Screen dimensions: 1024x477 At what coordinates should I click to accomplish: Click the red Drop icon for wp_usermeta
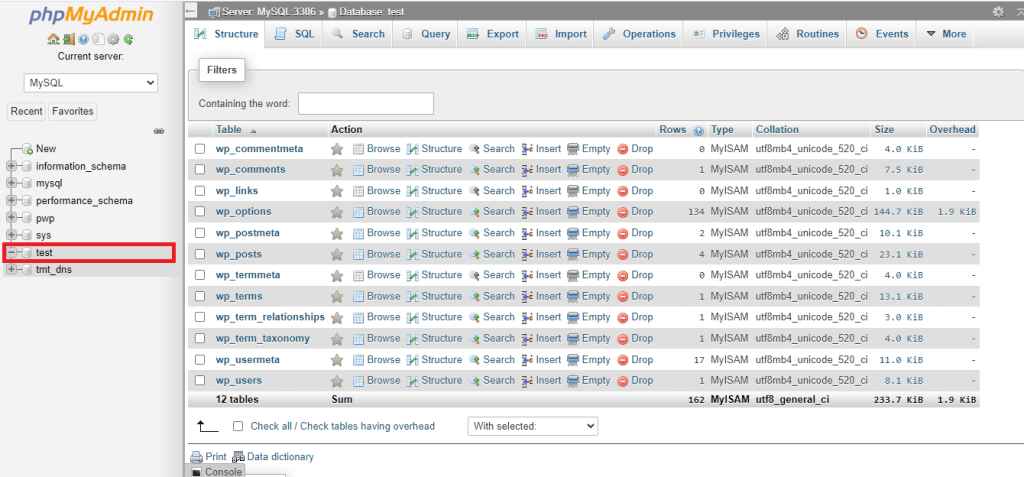coord(623,360)
